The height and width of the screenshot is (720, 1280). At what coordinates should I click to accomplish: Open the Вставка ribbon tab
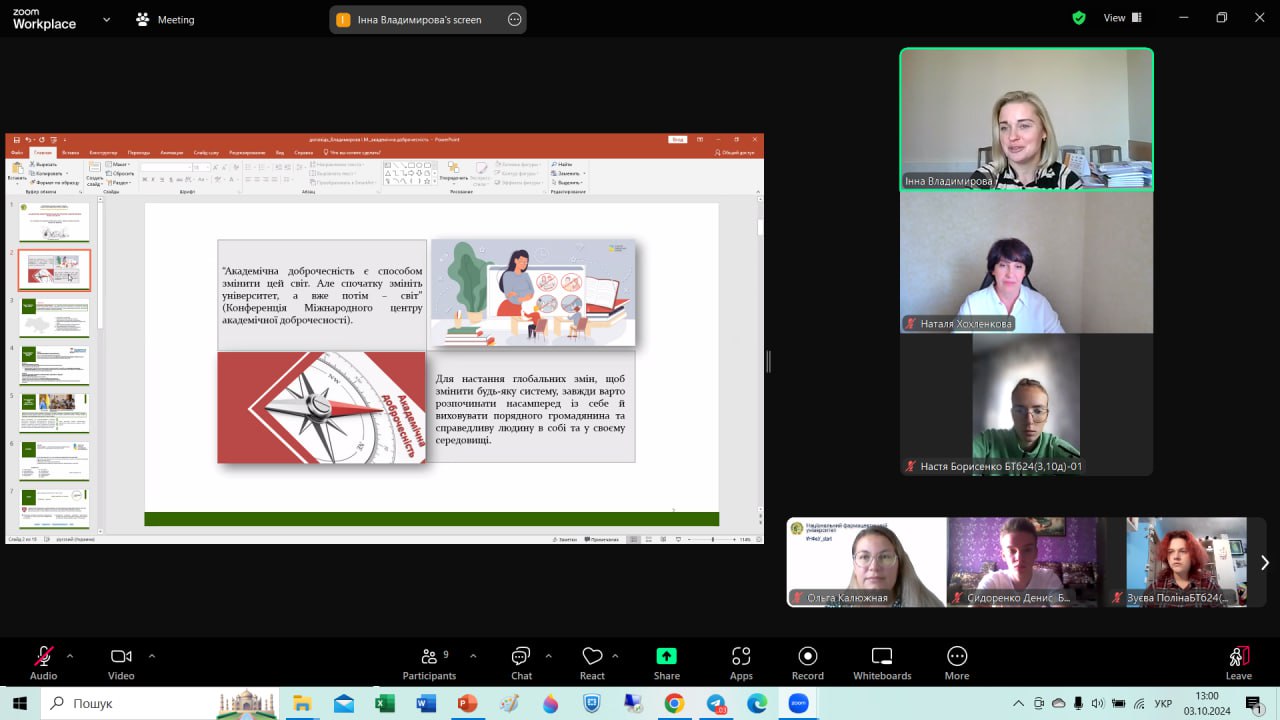coord(70,153)
